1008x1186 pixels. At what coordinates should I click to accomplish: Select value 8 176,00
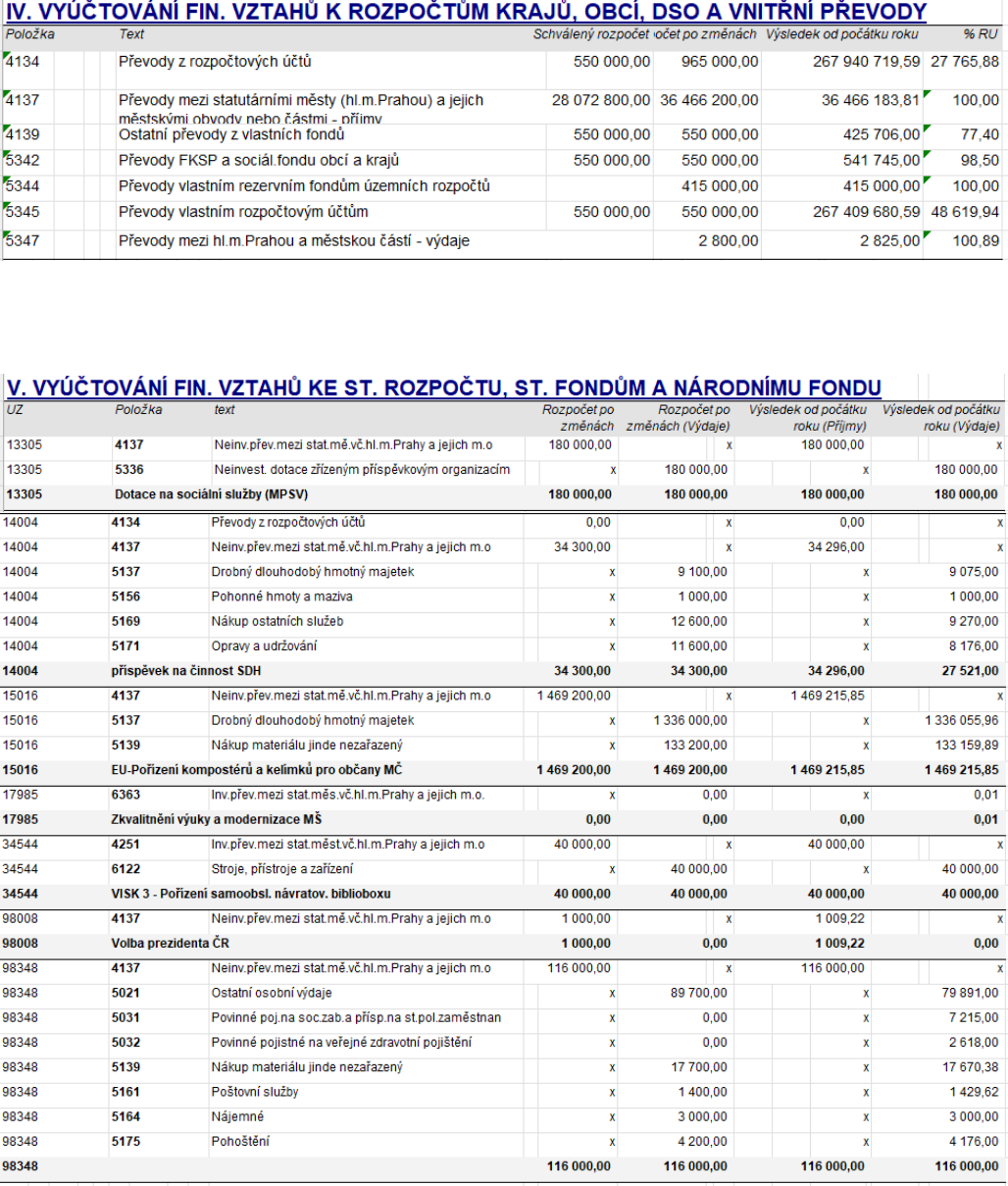pyautogui.click(x=973, y=646)
